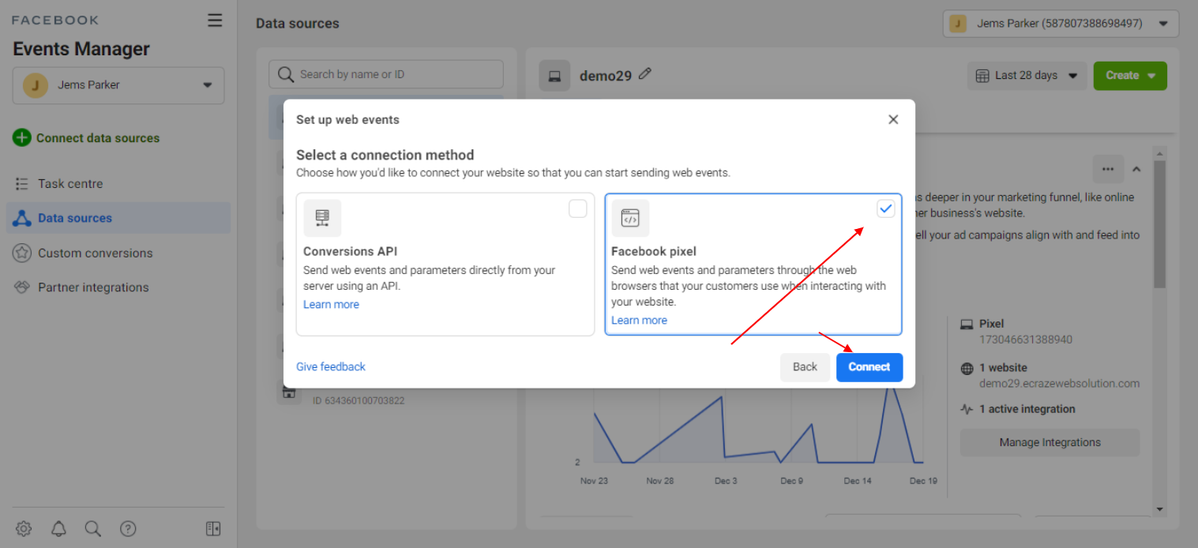Screen dimensions: 1198x548
Task: Open notifications bell icon
Action: click(59, 528)
